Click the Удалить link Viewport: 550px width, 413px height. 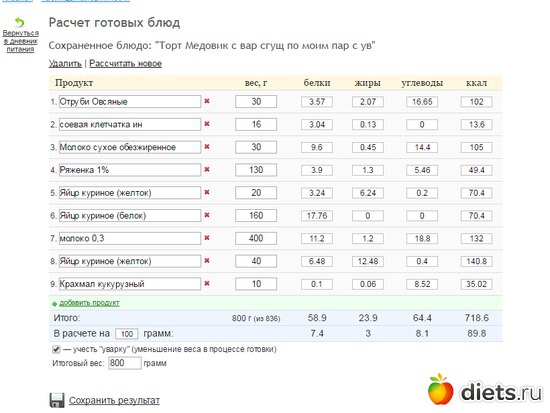pos(65,64)
